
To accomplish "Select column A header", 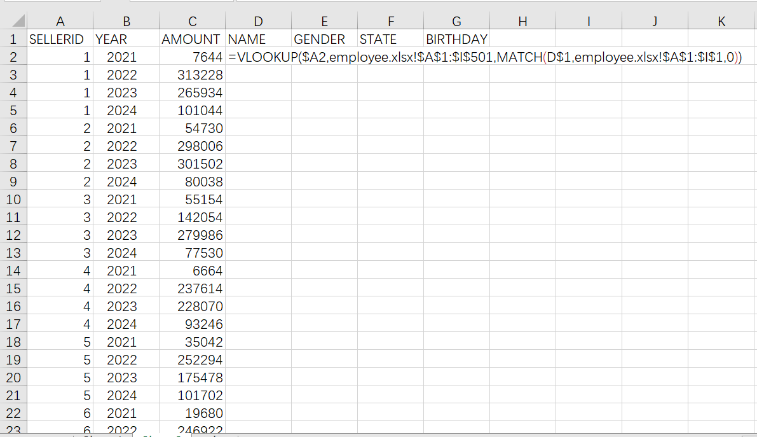I will pyautogui.click(x=60, y=21).
